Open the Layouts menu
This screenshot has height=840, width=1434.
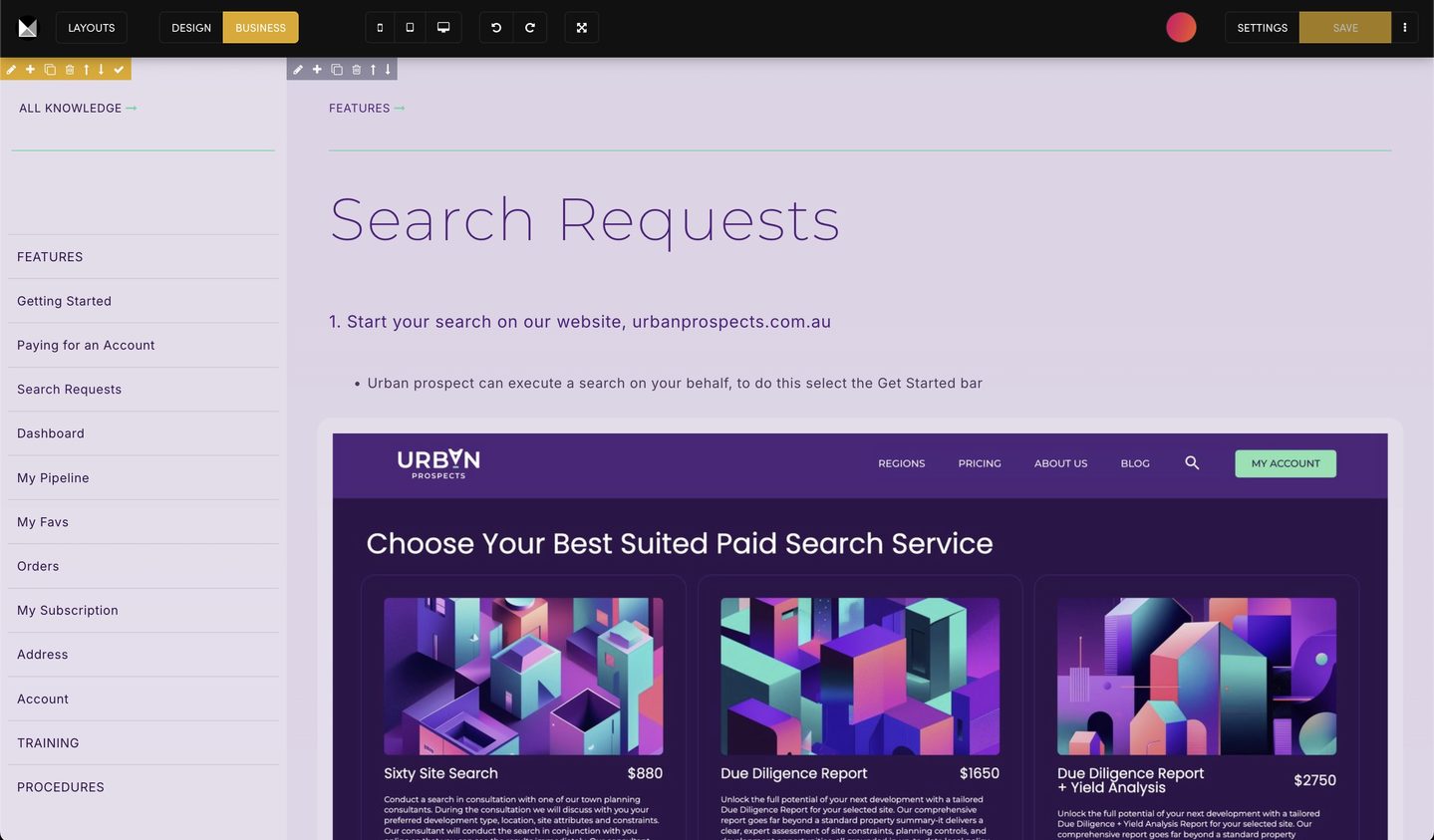coord(92,28)
